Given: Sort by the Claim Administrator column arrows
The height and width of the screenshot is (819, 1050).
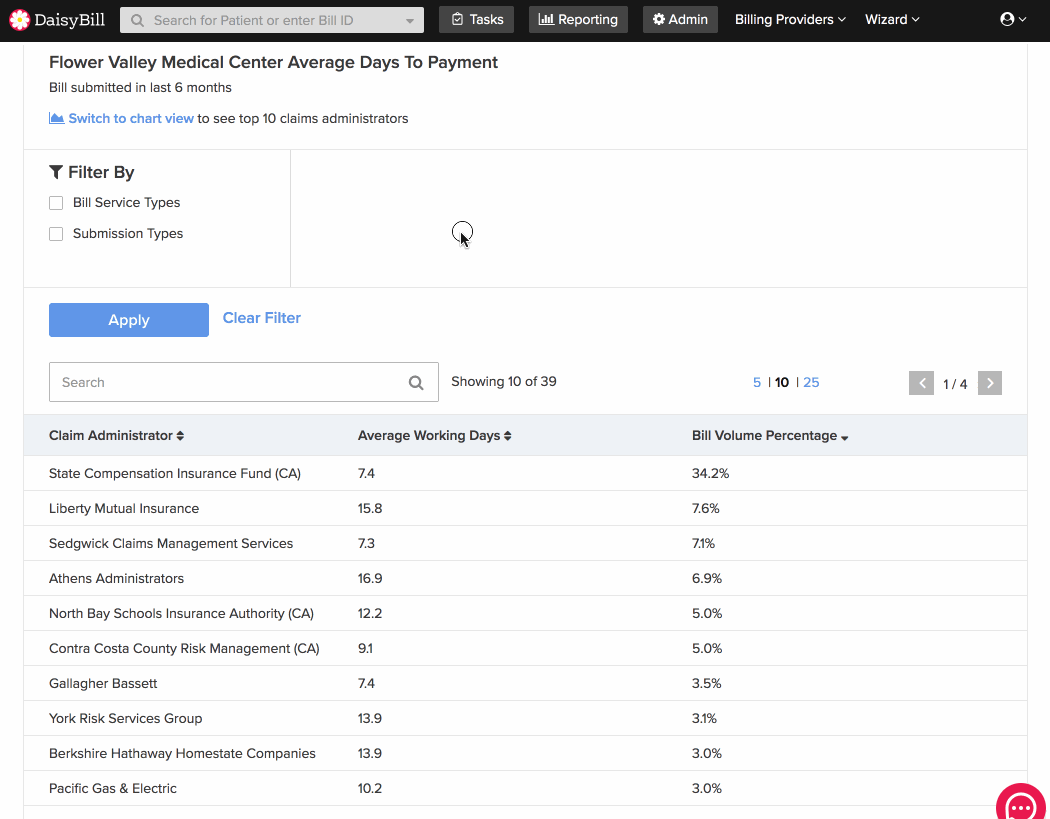Looking at the screenshot, I should pyautogui.click(x=180, y=436).
